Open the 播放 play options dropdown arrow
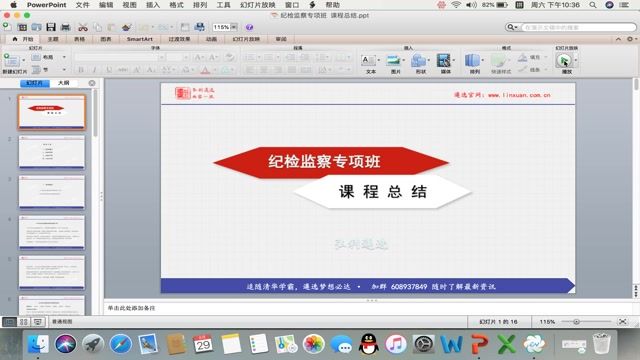Image resolution: width=640 pixels, height=360 pixels. (576, 60)
